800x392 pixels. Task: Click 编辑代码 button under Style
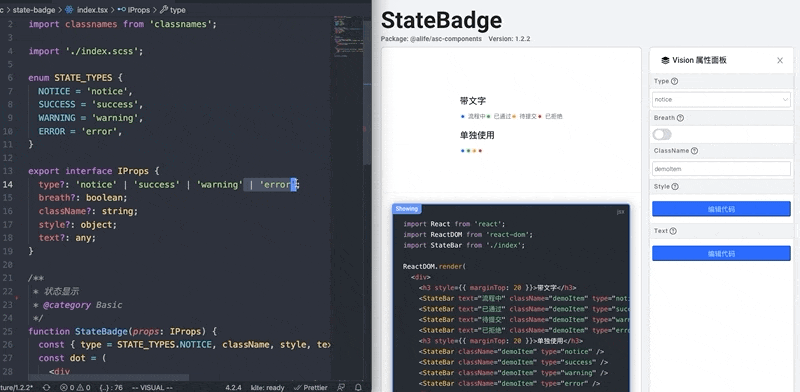tap(721, 209)
